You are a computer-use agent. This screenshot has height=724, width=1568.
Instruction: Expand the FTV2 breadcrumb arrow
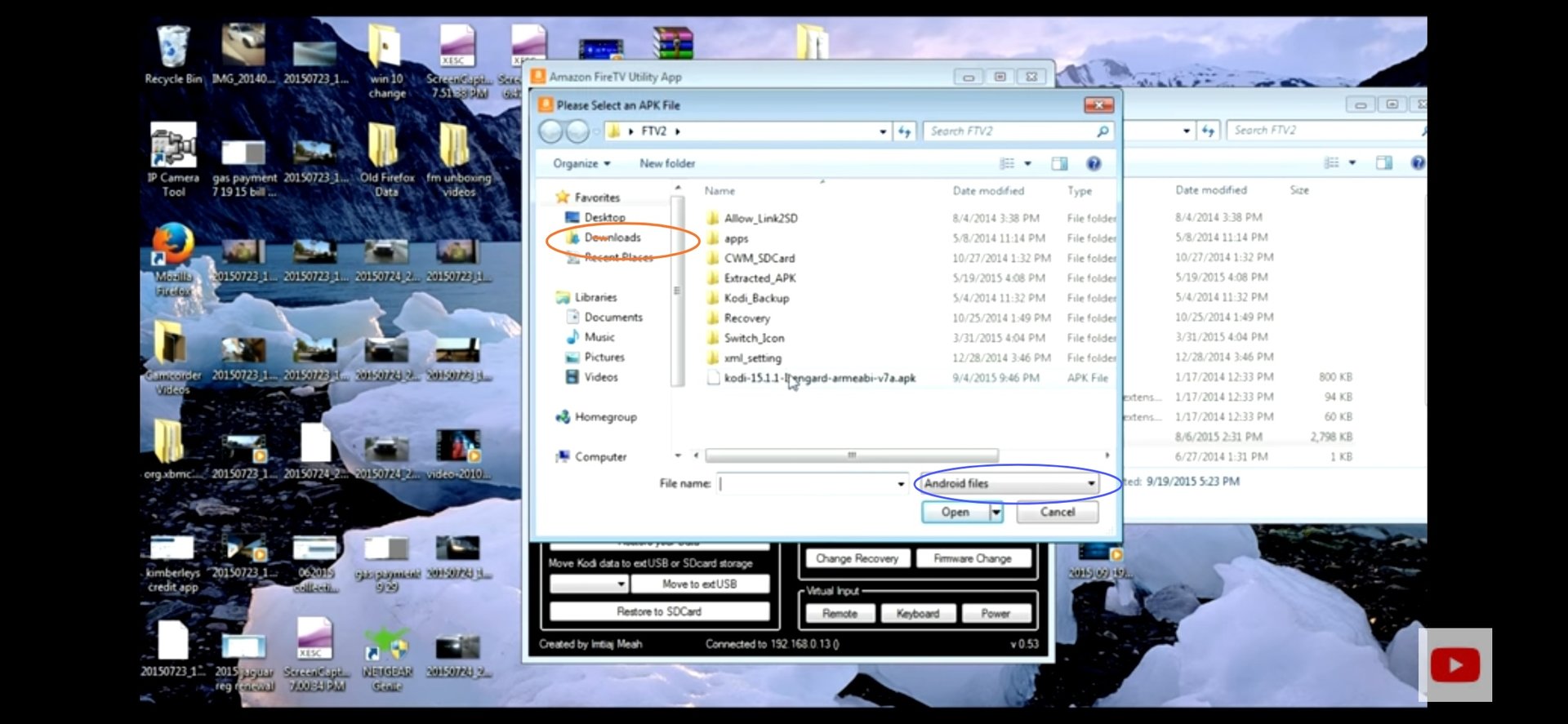[678, 131]
